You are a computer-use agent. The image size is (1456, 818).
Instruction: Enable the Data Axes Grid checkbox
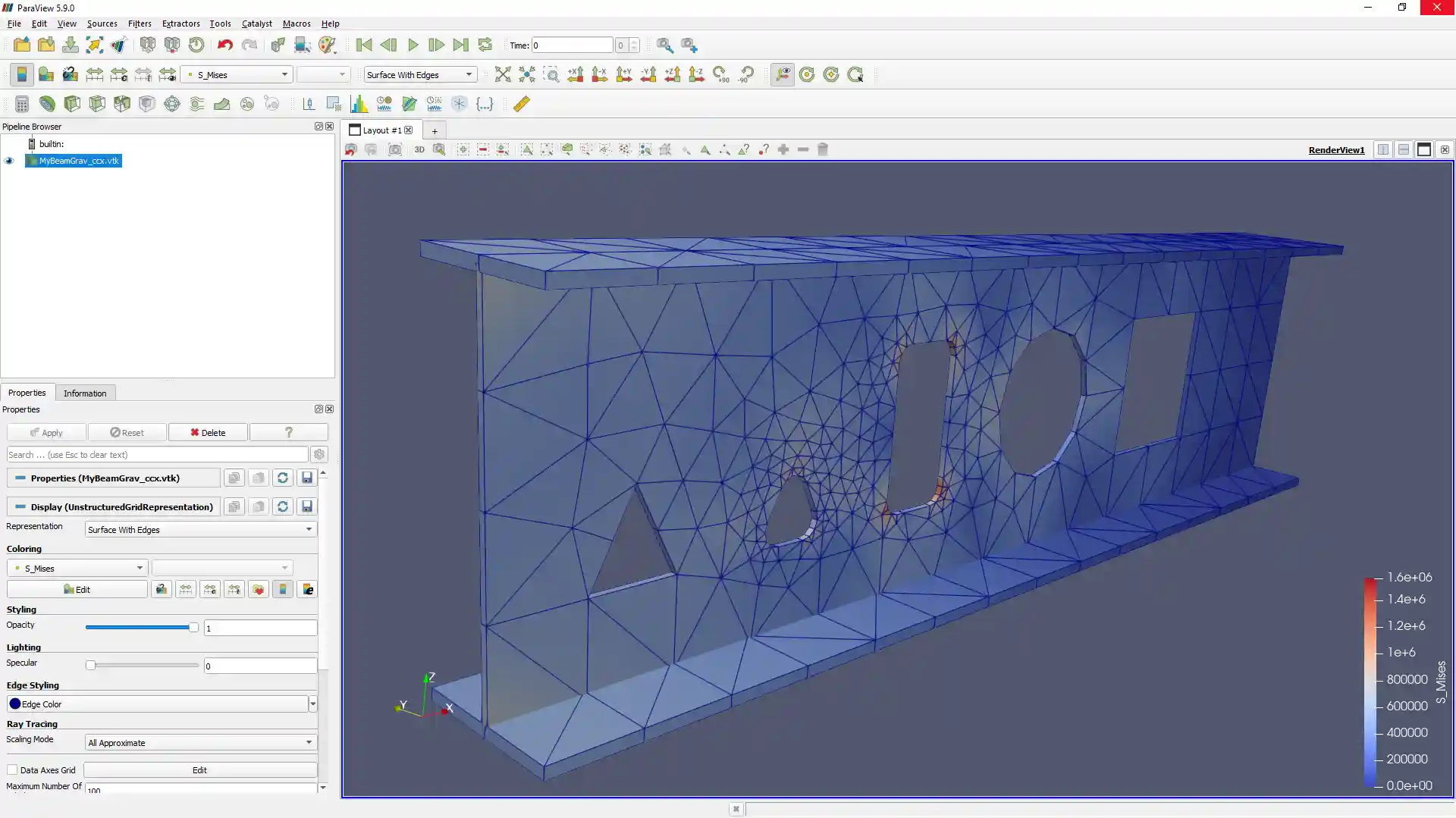pyautogui.click(x=12, y=770)
